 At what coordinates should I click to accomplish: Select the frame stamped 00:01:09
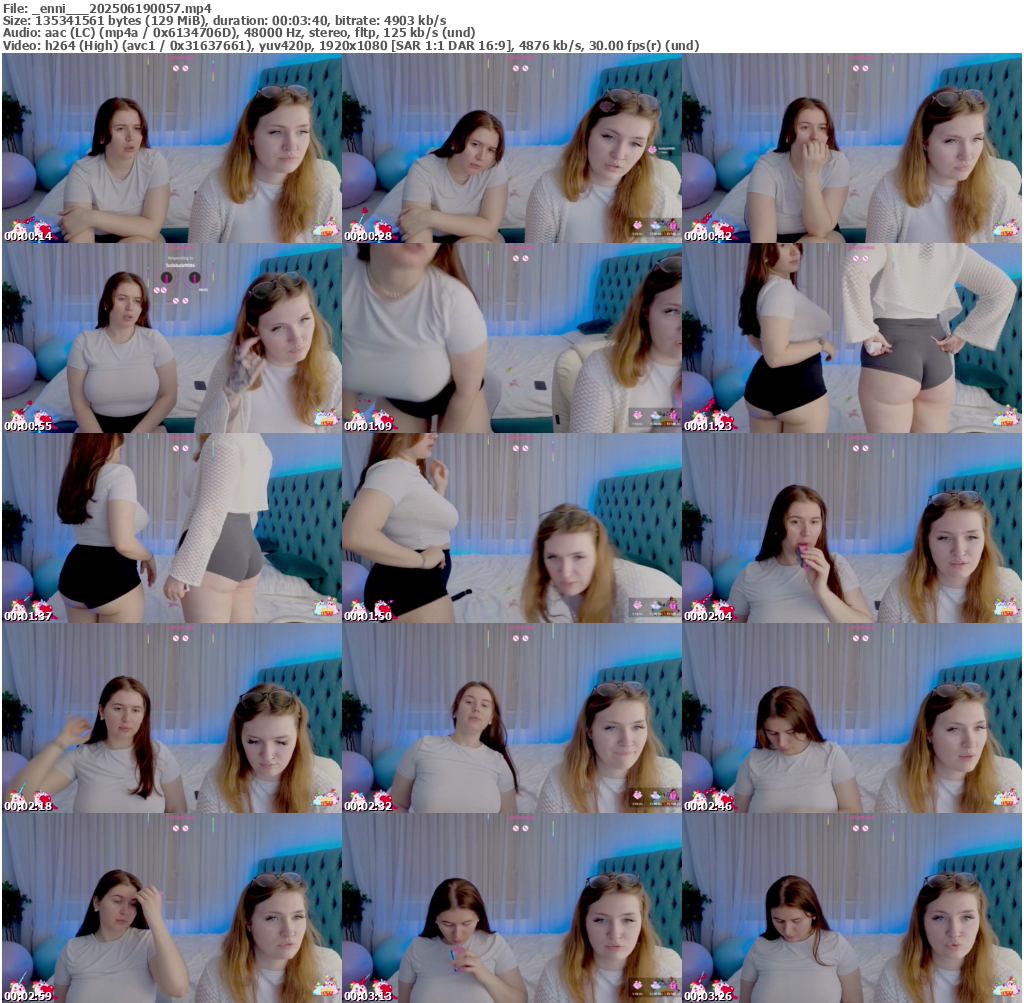pos(512,338)
